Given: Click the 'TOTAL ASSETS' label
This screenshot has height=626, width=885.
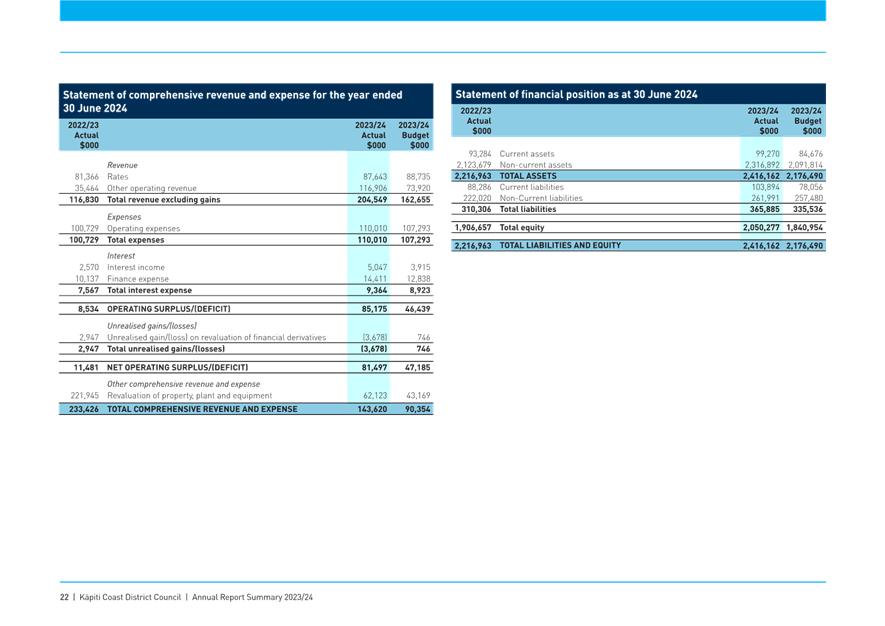Looking at the screenshot, I should pyautogui.click(x=528, y=176).
